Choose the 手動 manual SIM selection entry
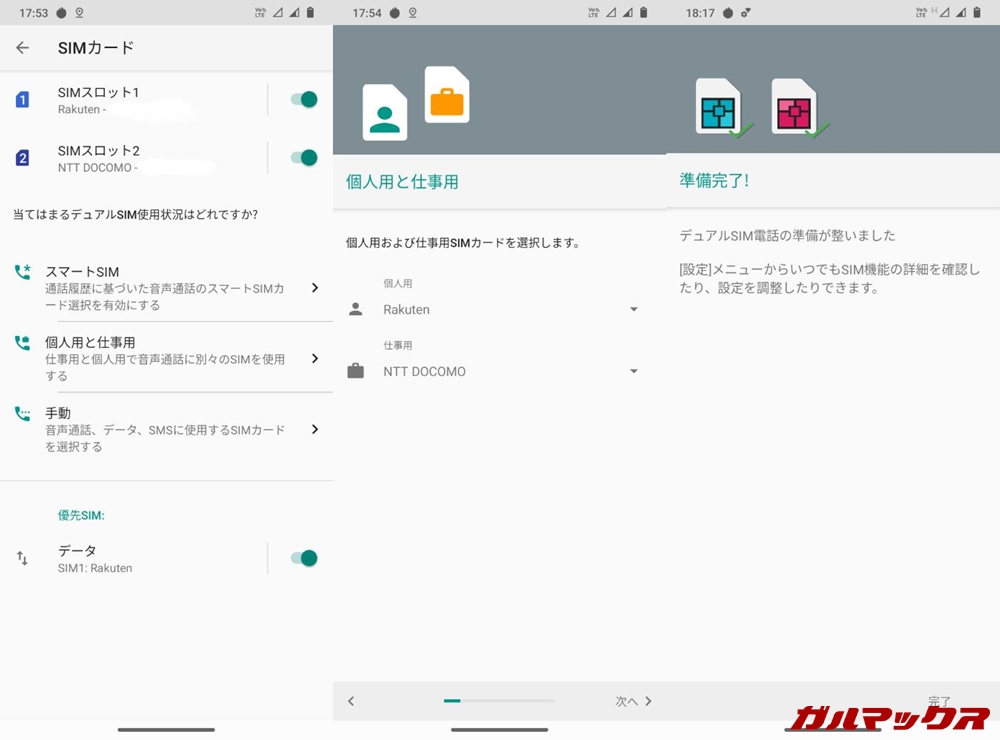The width and height of the screenshot is (1000, 740). pyautogui.click(x=165, y=429)
